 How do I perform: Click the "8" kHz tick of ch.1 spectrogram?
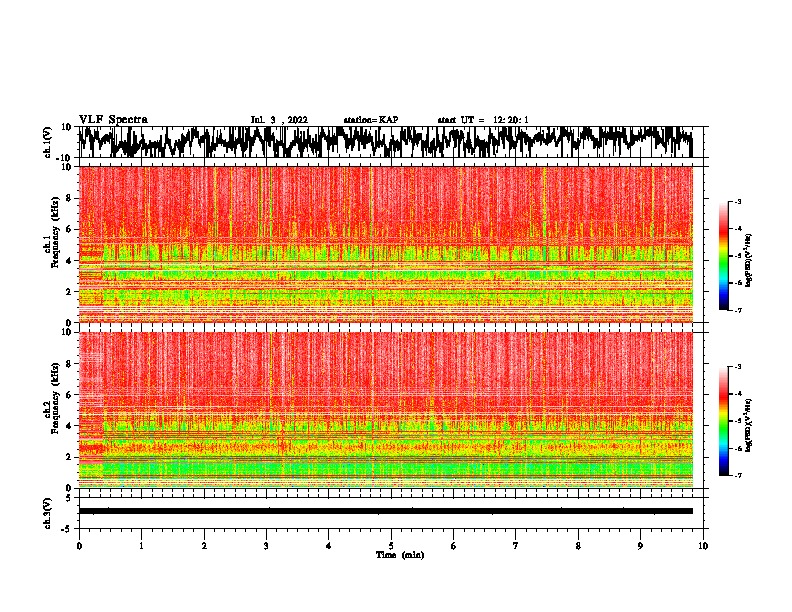pos(69,198)
